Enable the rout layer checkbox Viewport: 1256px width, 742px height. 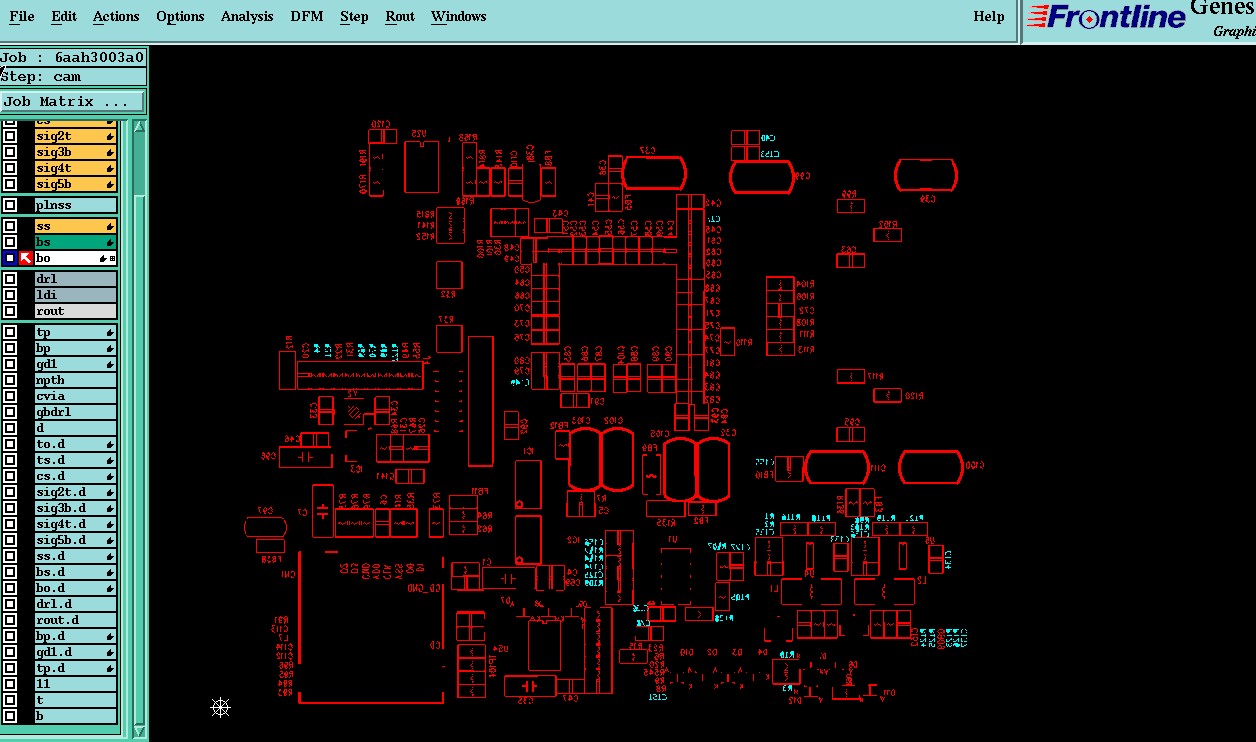pos(10,311)
